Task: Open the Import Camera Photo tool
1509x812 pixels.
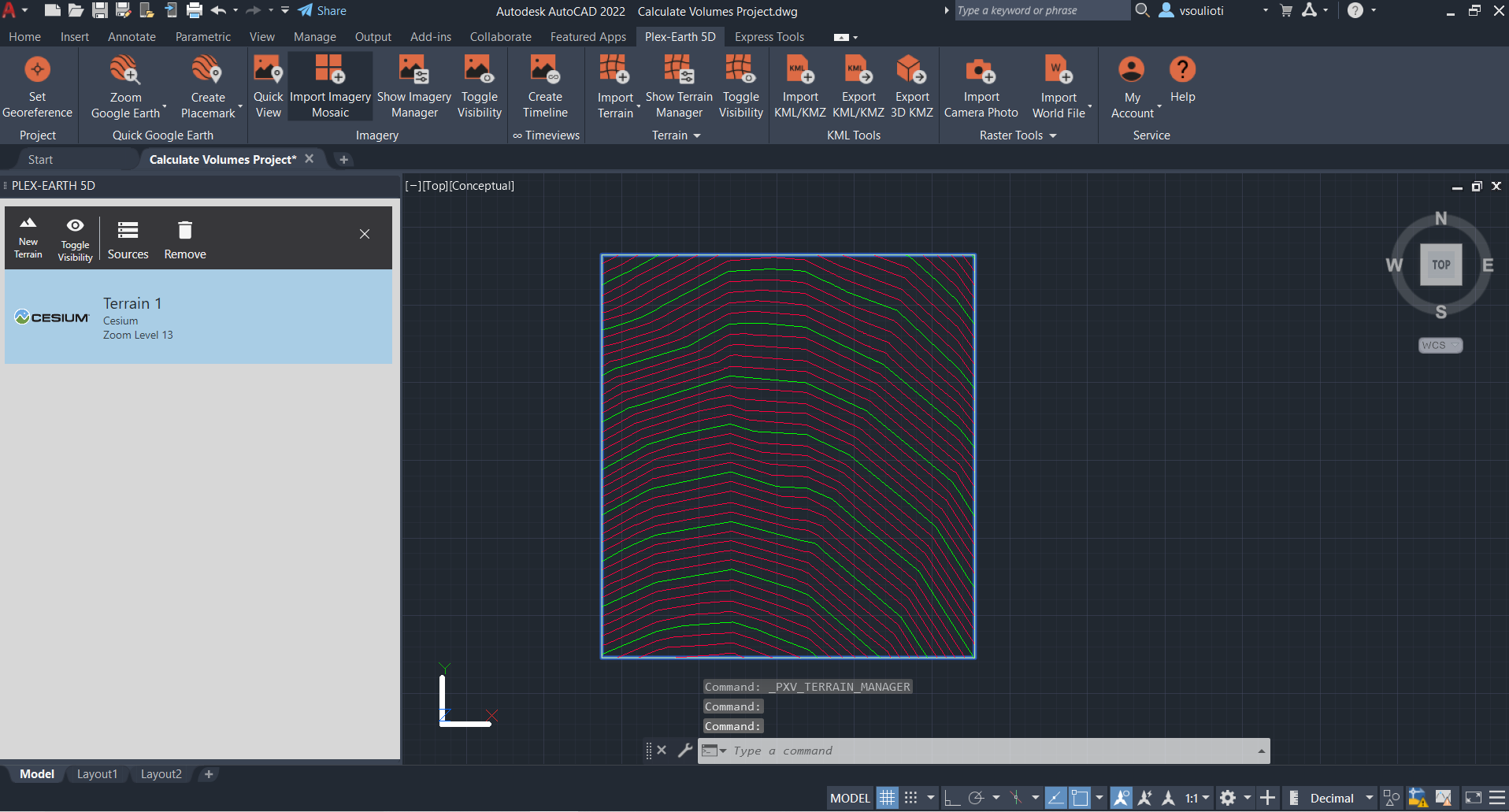Action: (x=981, y=85)
